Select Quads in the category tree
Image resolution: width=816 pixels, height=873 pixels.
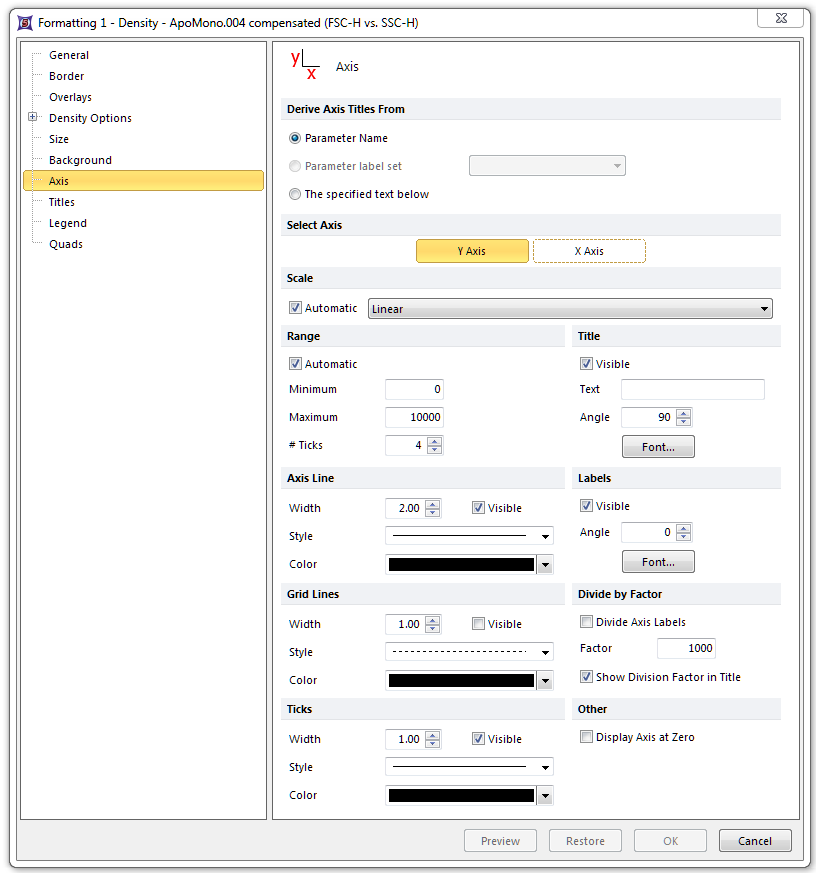click(66, 244)
